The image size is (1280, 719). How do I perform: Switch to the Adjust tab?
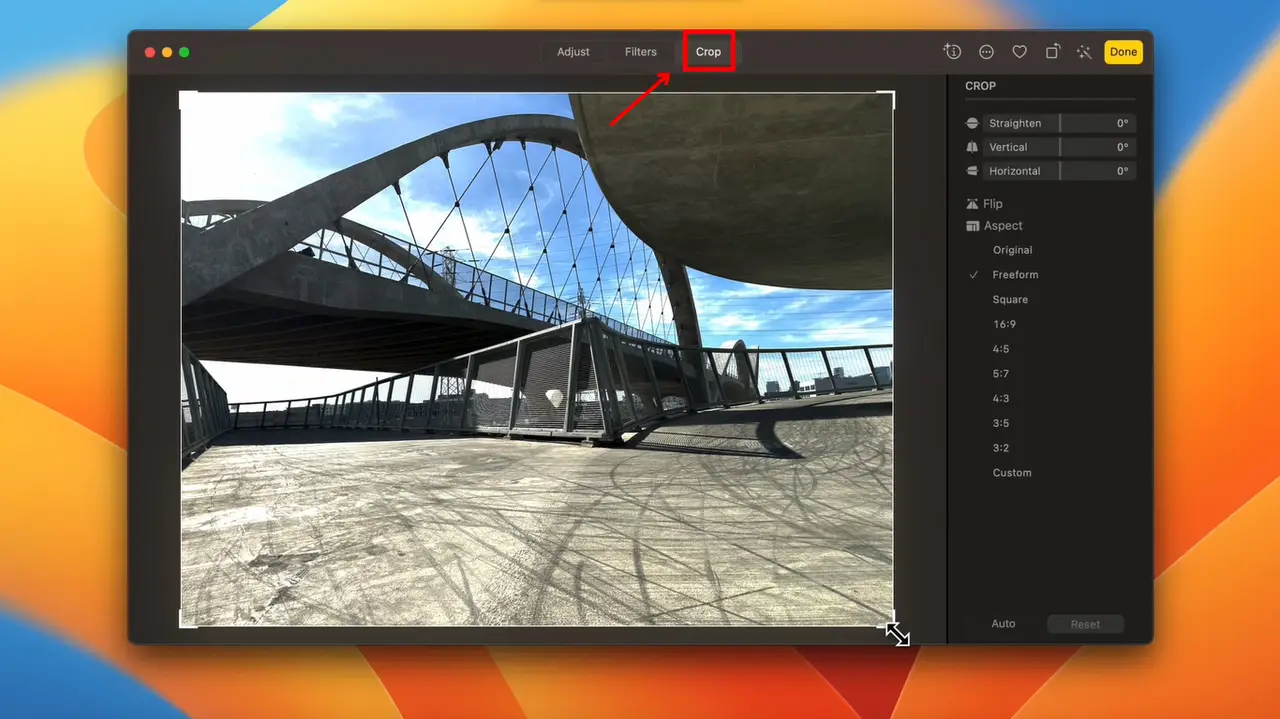[x=573, y=51]
